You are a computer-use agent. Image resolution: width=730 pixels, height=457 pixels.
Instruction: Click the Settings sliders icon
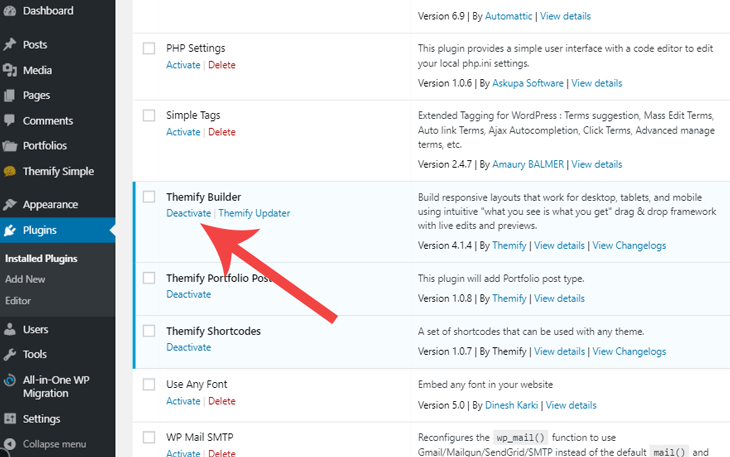tap(9, 419)
